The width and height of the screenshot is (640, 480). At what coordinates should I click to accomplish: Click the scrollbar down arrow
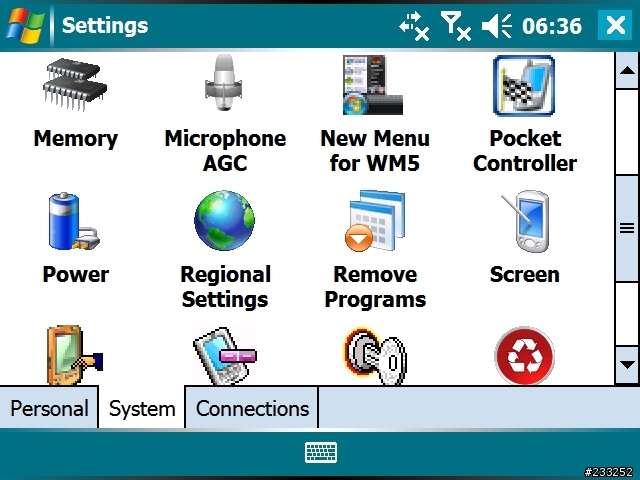pos(627,364)
